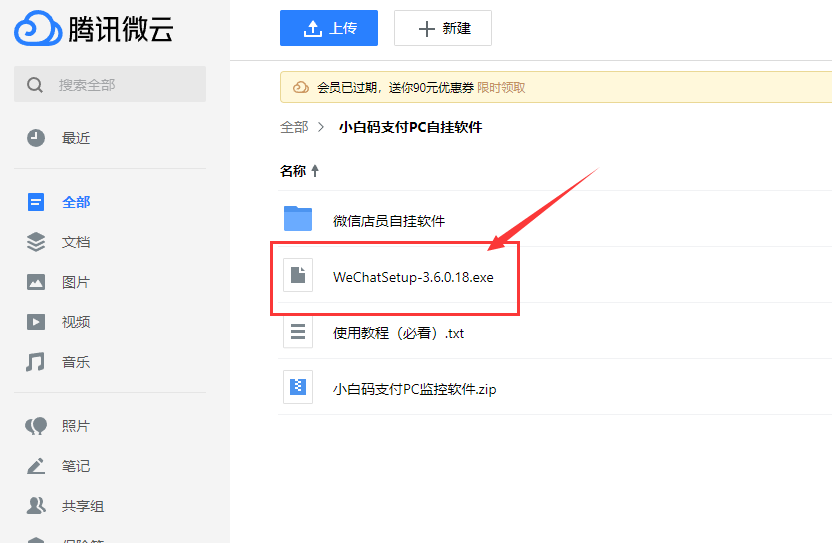Image resolution: width=832 pixels, height=543 pixels.
Task: Click the layers icon beside 文档
Action: pos(36,242)
